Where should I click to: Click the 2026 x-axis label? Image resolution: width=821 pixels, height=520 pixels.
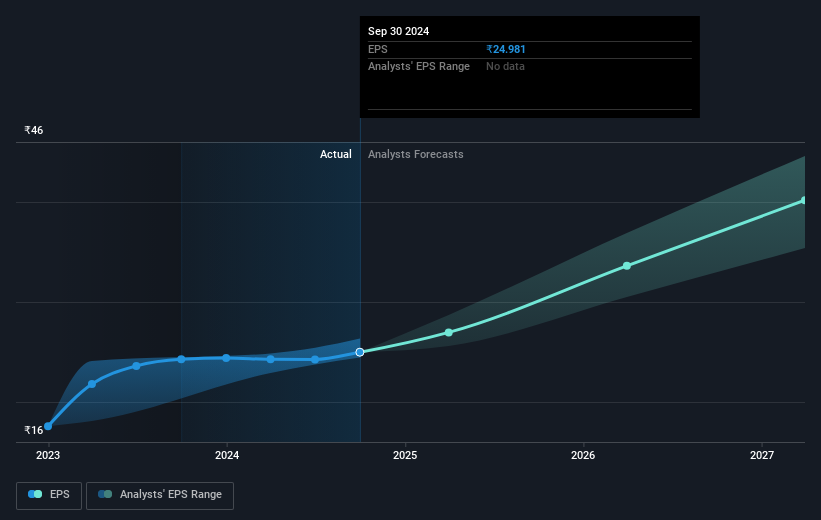click(583, 456)
